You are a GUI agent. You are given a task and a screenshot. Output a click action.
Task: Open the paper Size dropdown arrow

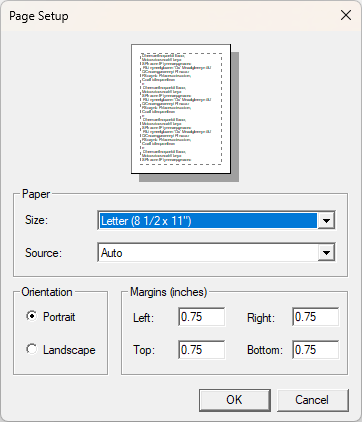click(x=326, y=220)
